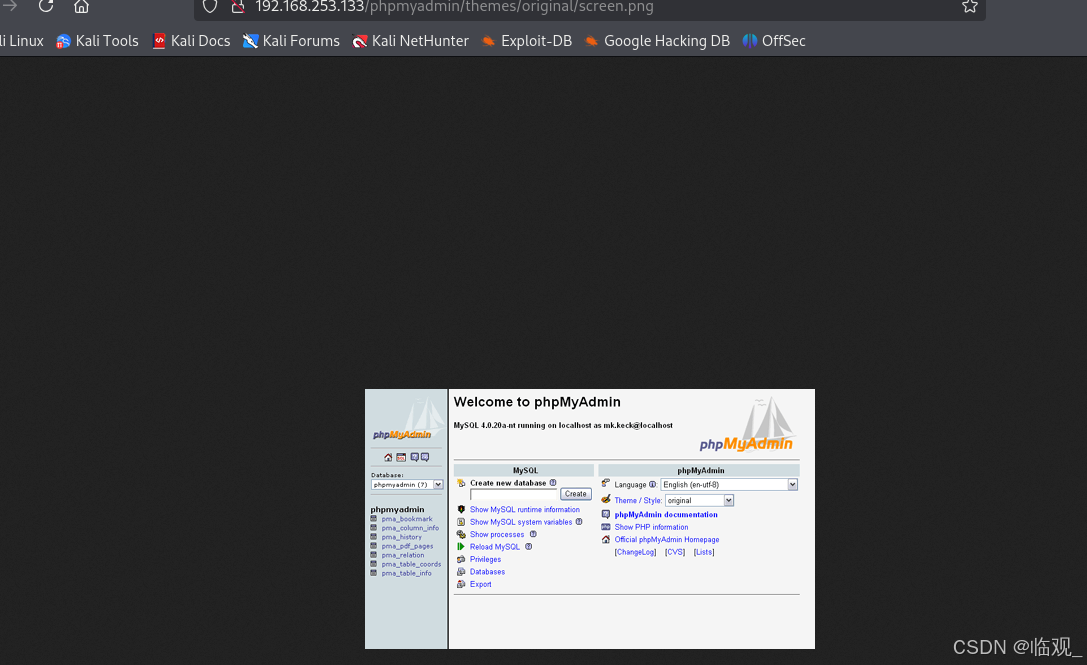Click the green Reload MySQL arrow icon
The image size is (1087, 665).
[461, 547]
